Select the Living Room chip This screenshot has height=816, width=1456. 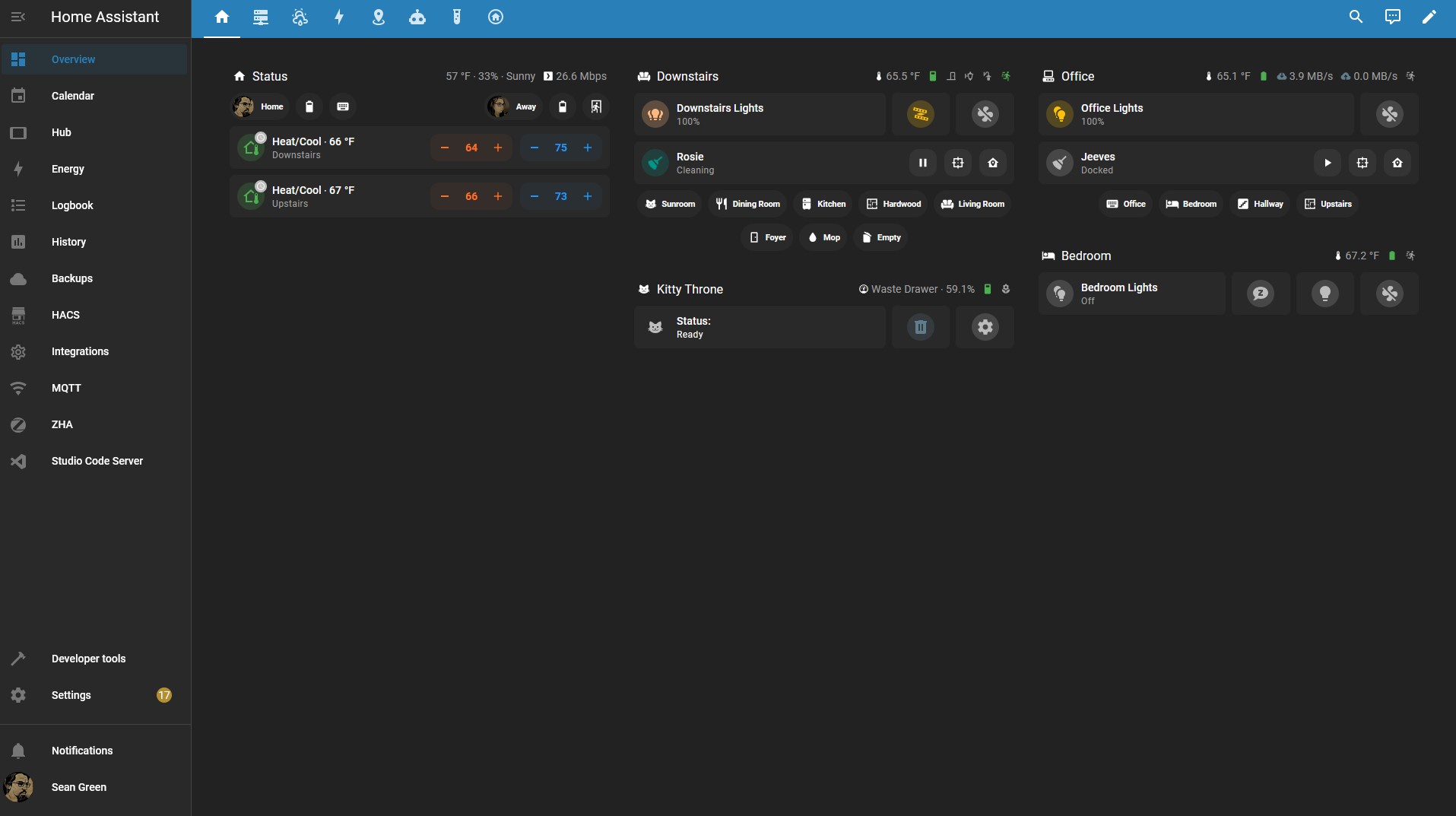click(972, 204)
